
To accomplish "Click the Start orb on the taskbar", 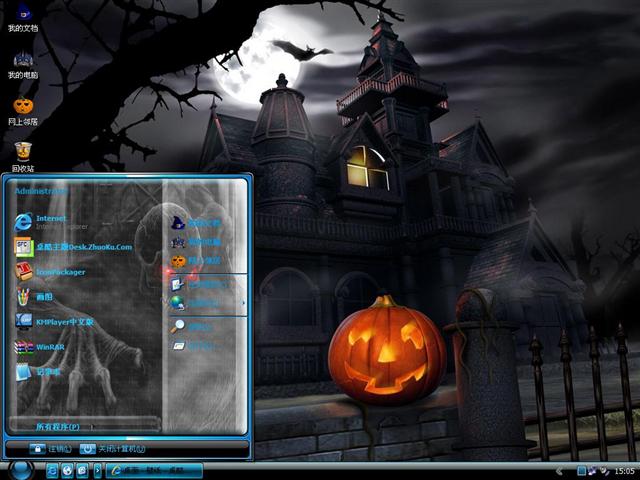I will tap(20, 469).
